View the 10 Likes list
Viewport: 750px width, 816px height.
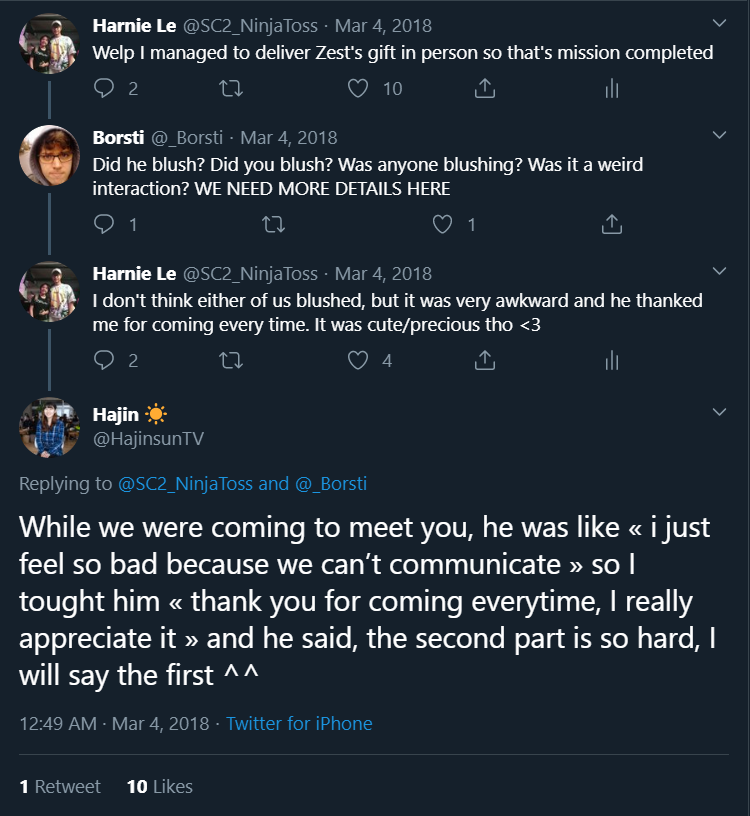pyautogui.click(x=160, y=786)
